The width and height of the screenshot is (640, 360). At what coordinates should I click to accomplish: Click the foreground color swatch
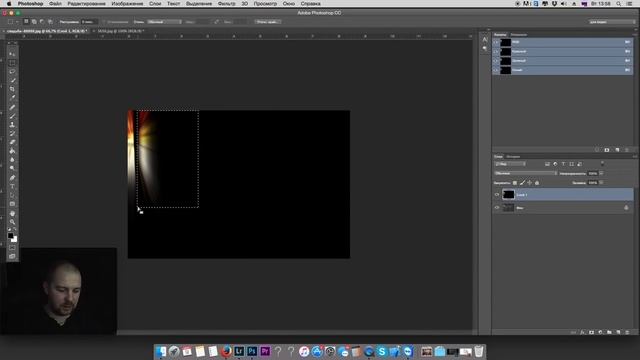pos(11,236)
